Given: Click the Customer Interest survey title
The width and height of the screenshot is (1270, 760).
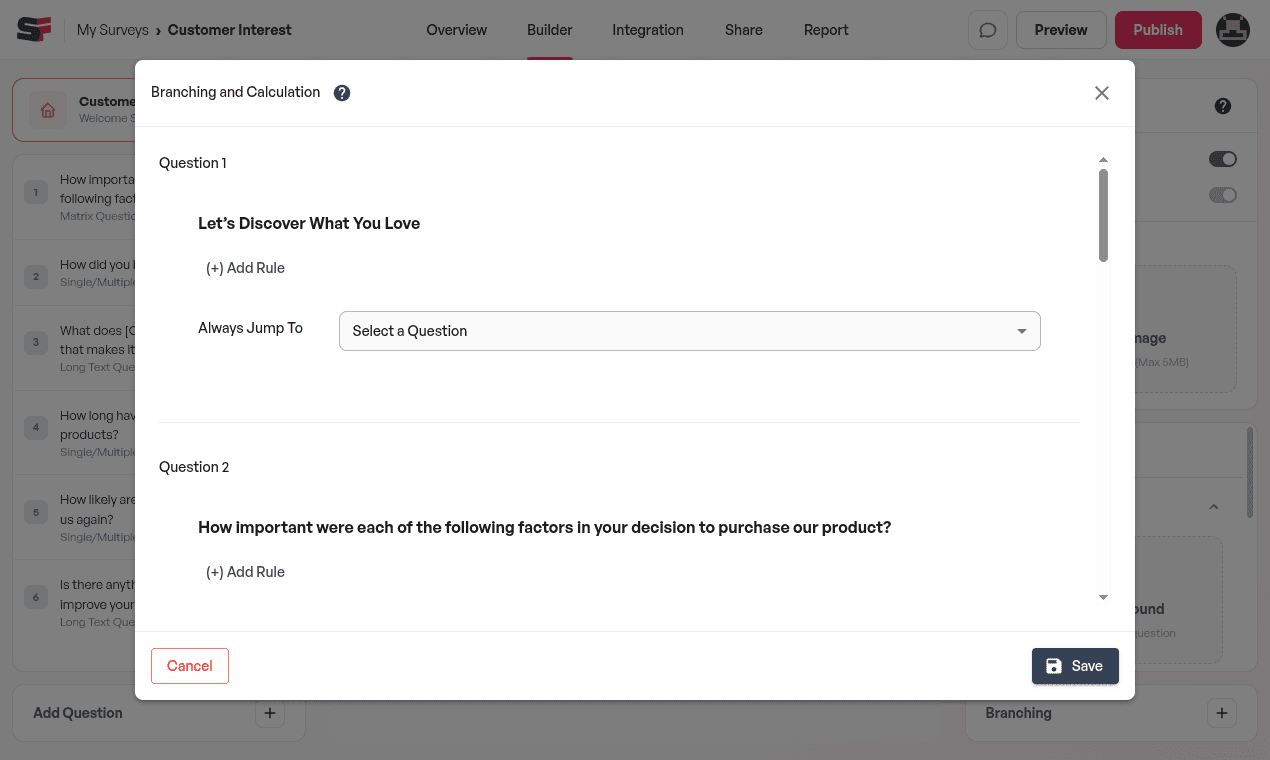Looking at the screenshot, I should (x=230, y=30).
